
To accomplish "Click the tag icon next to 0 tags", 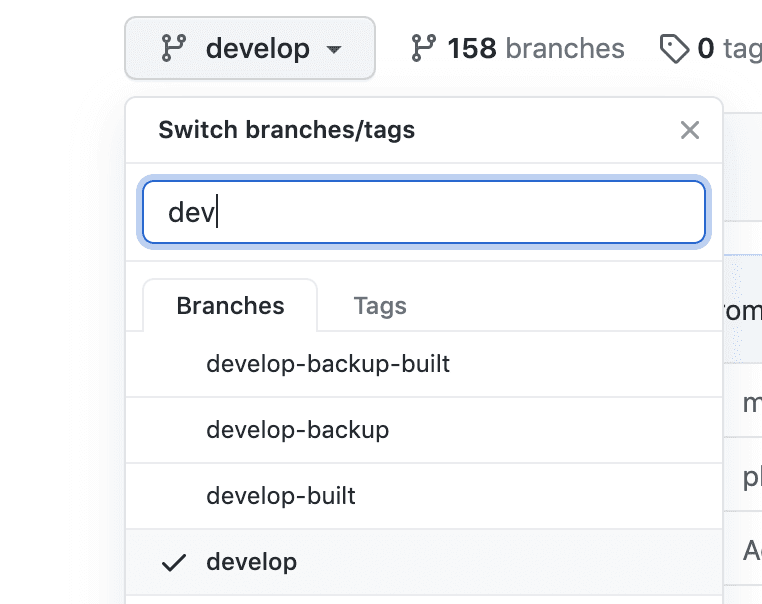I will click(x=674, y=48).
